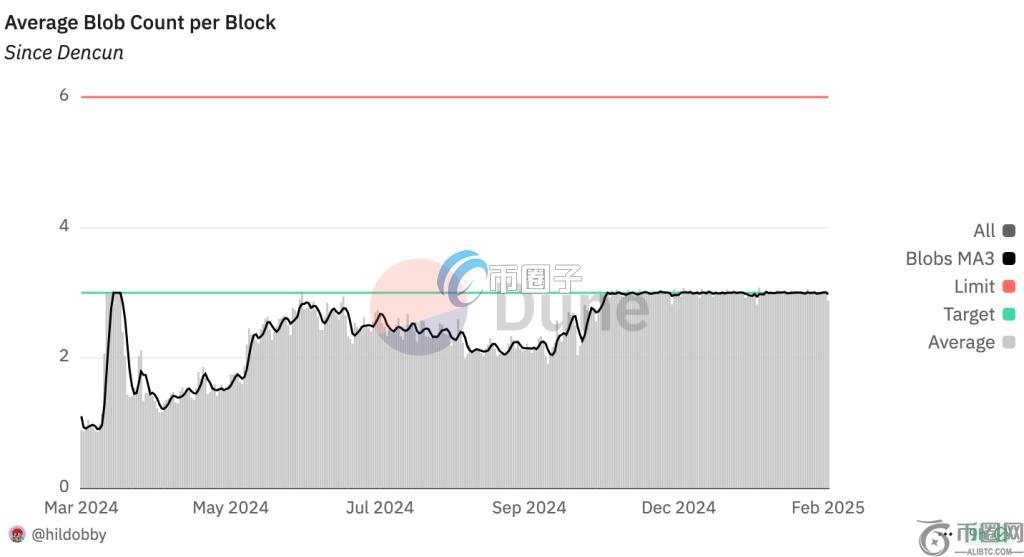Click the light gray Average color swatch
Image resolution: width=1024 pixels, height=557 pixels.
coord(1008,343)
